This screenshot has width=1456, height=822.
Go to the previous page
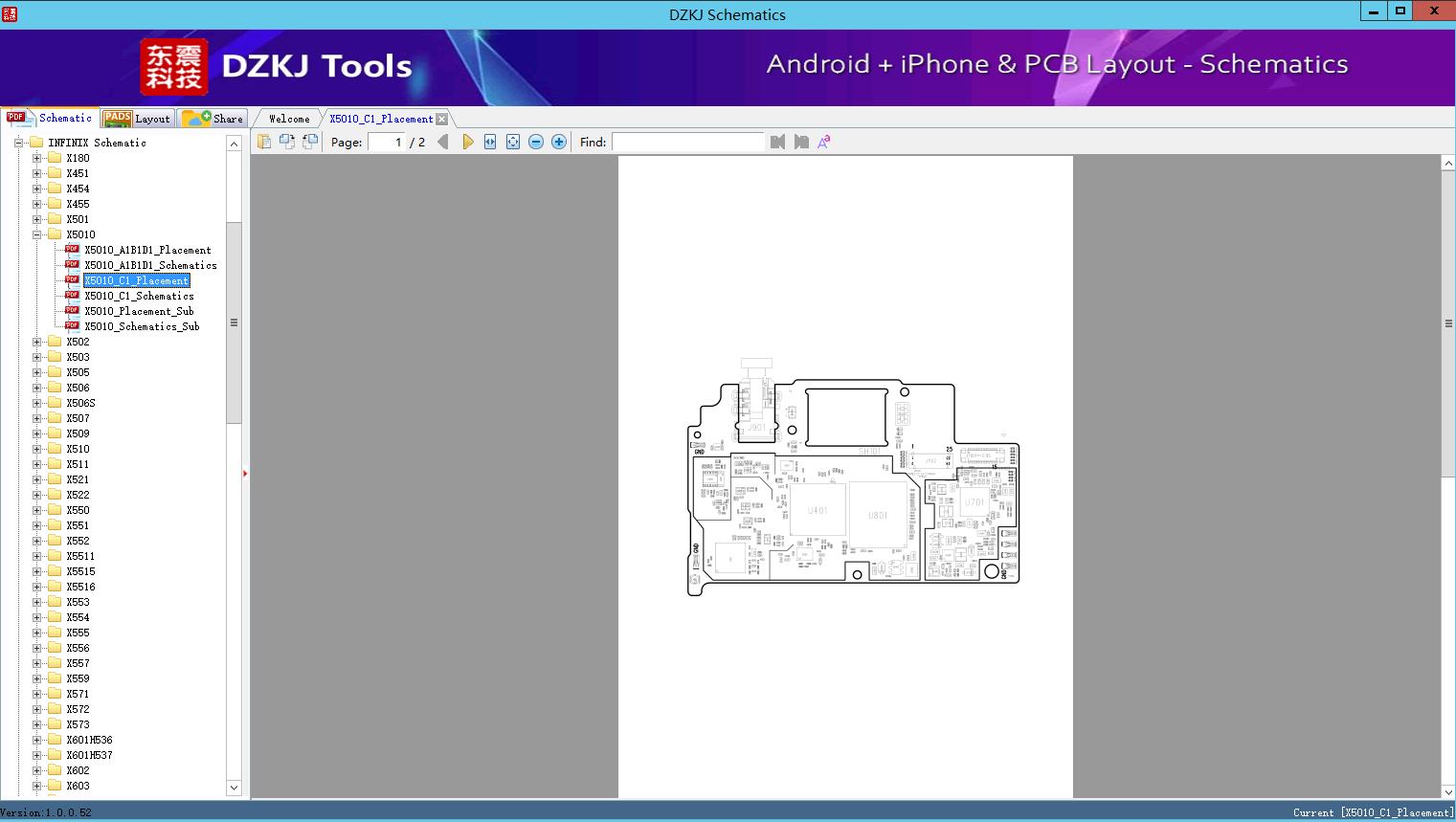coord(442,142)
